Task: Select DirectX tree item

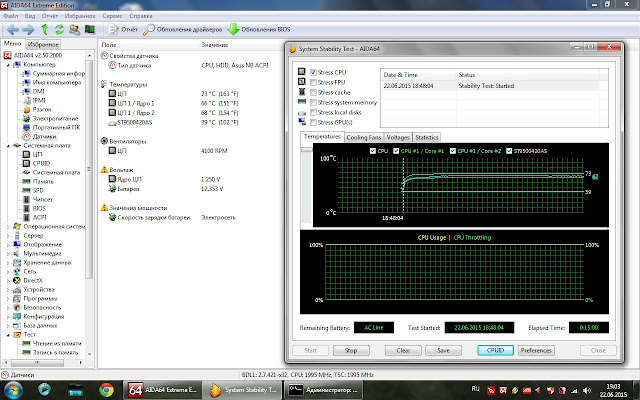Action: [28, 280]
